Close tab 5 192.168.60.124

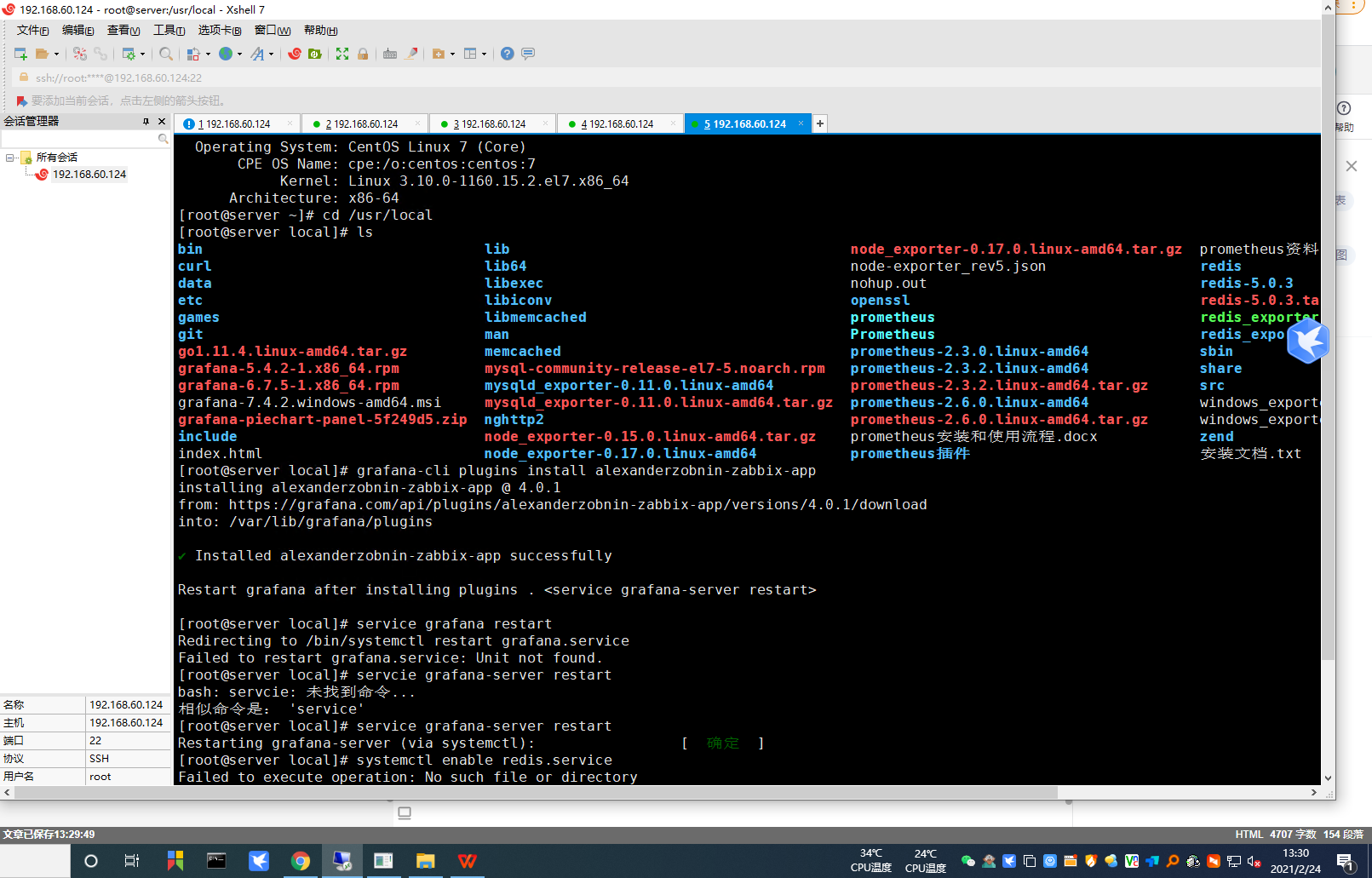tap(801, 123)
